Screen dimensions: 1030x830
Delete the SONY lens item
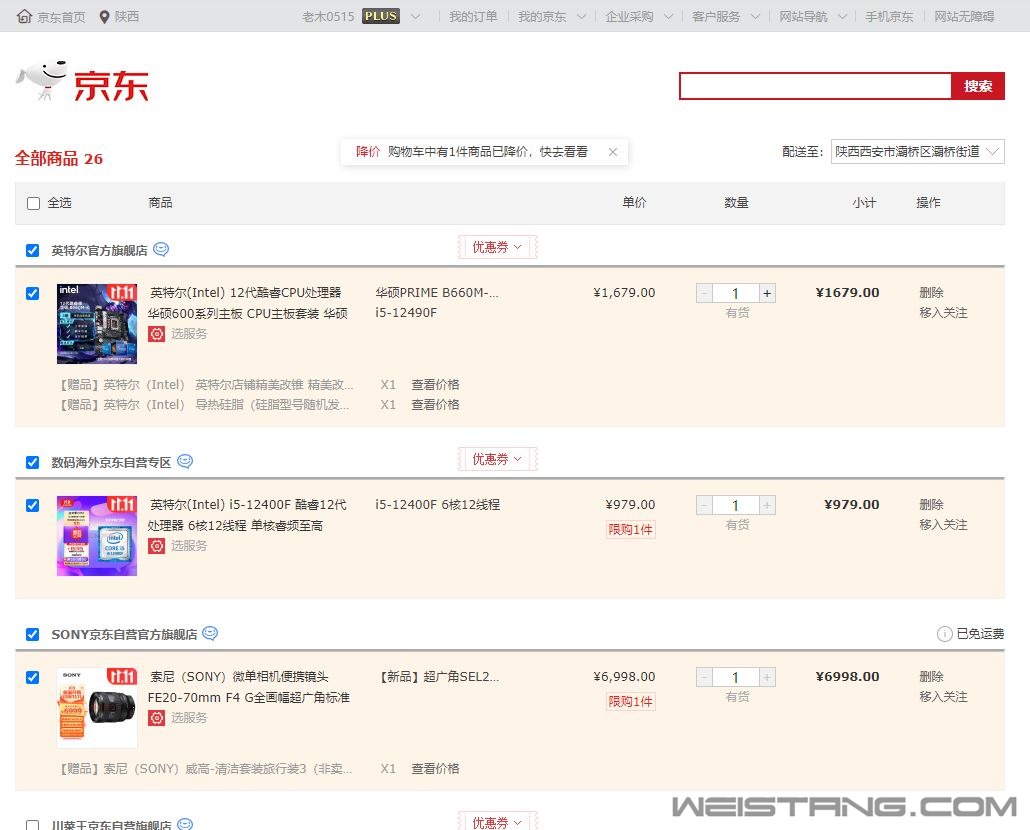pyautogui.click(x=931, y=677)
